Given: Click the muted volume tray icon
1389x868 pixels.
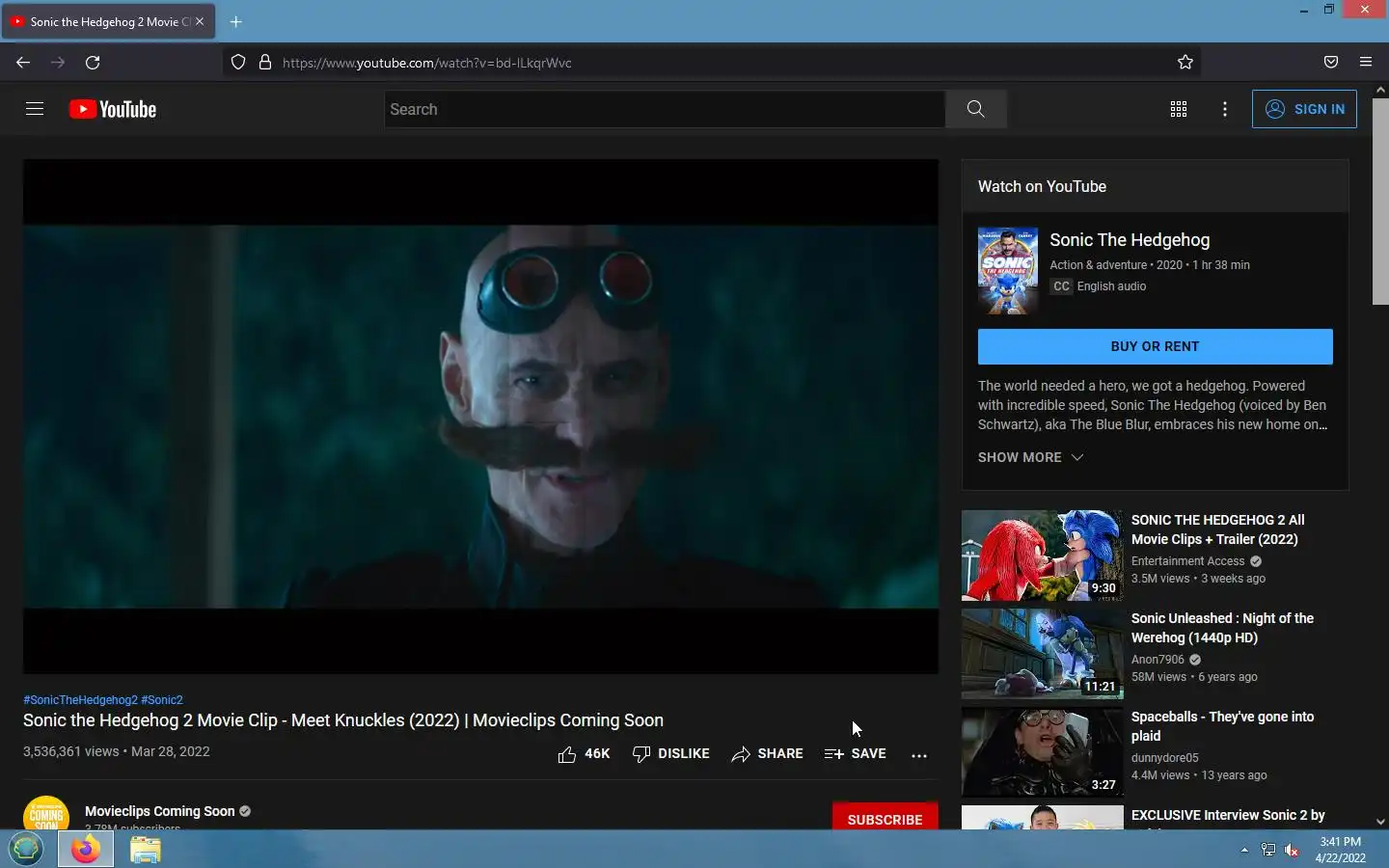Looking at the screenshot, I should 1293,850.
